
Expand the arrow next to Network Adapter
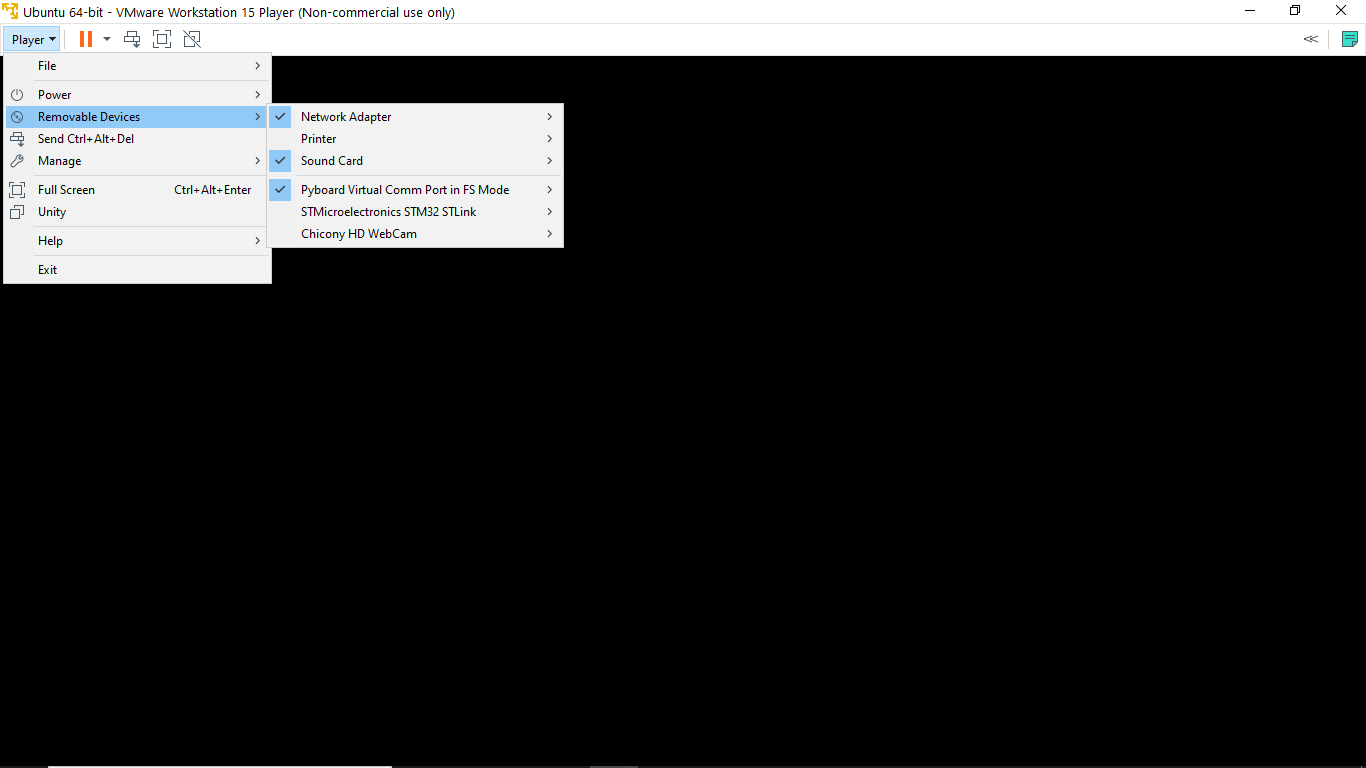point(550,117)
